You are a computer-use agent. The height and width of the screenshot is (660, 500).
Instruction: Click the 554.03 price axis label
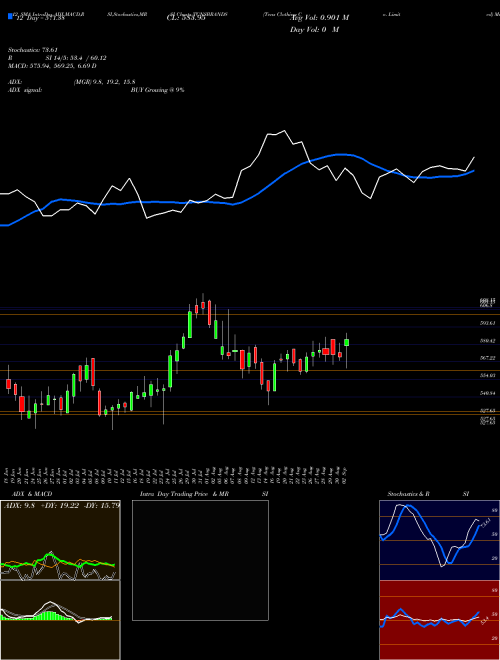click(x=488, y=375)
